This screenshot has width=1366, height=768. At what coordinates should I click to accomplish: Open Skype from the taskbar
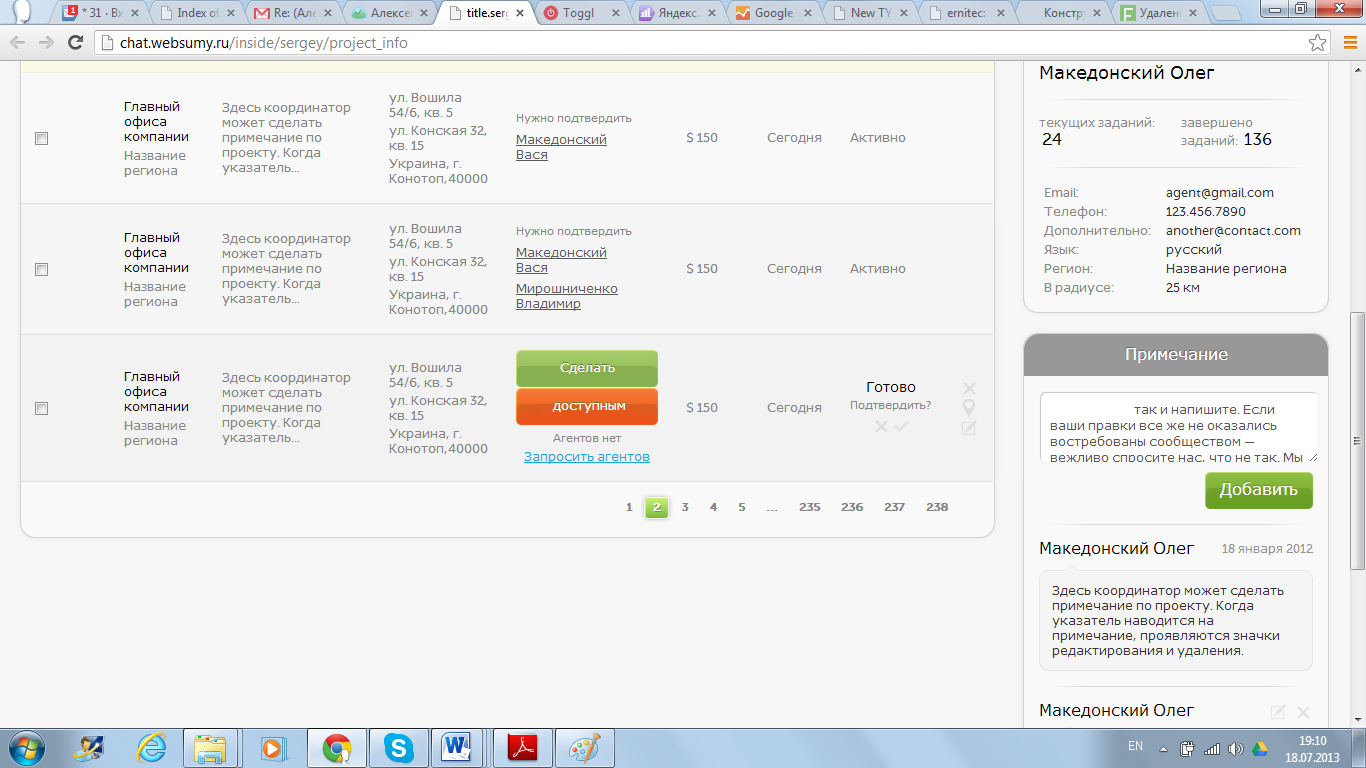click(x=398, y=747)
